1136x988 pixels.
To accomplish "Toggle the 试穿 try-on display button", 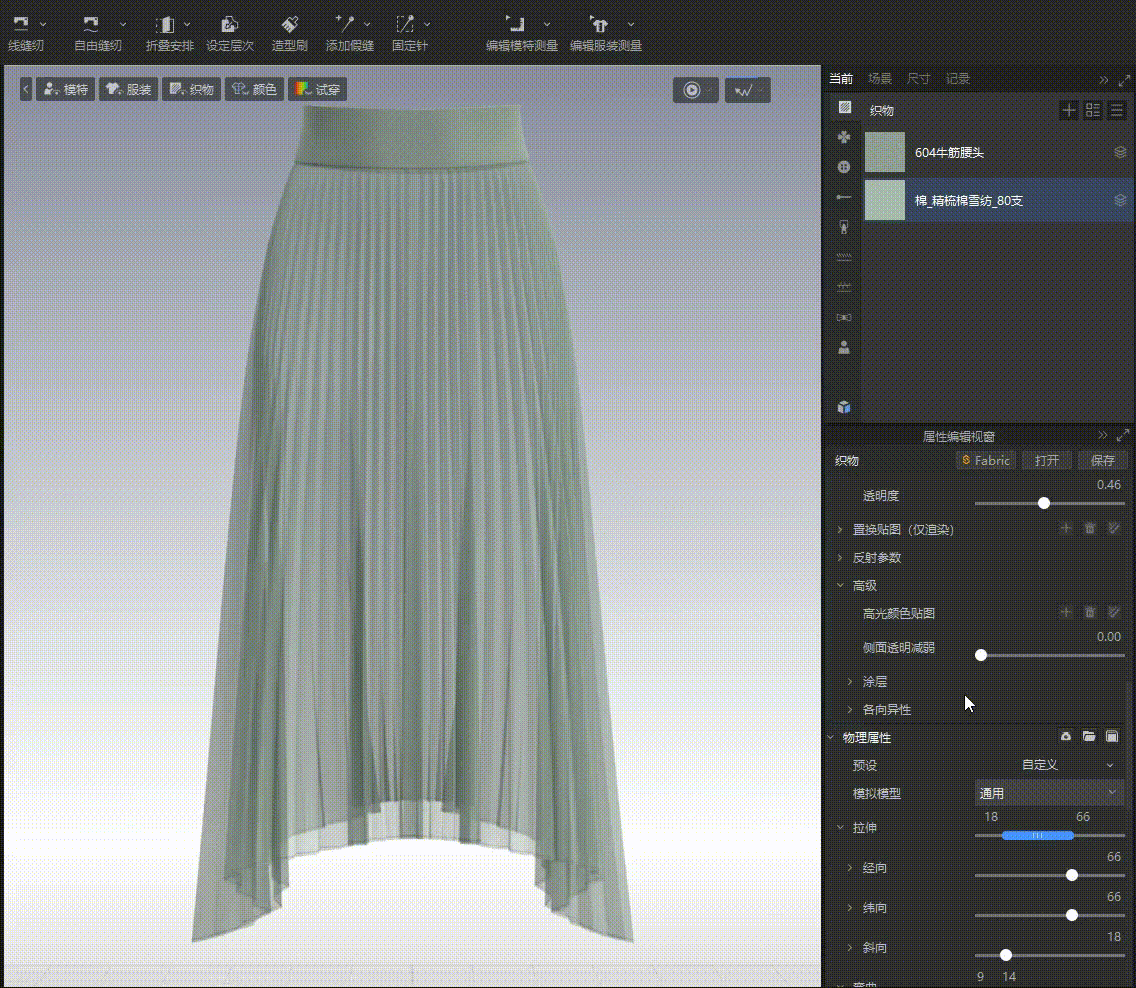I will [317, 90].
